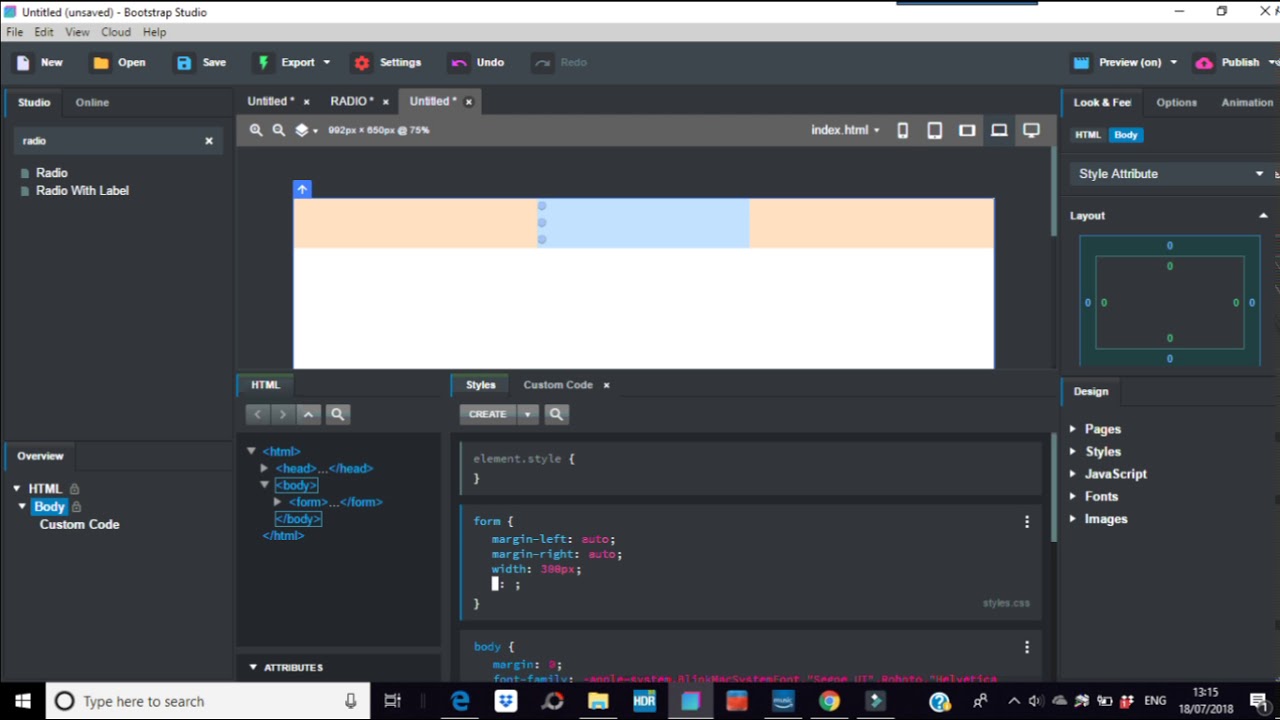Image resolution: width=1280 pixels, height=720 pixels.
Task: Expand the JavaScript design section
Action: (1073, 474)
